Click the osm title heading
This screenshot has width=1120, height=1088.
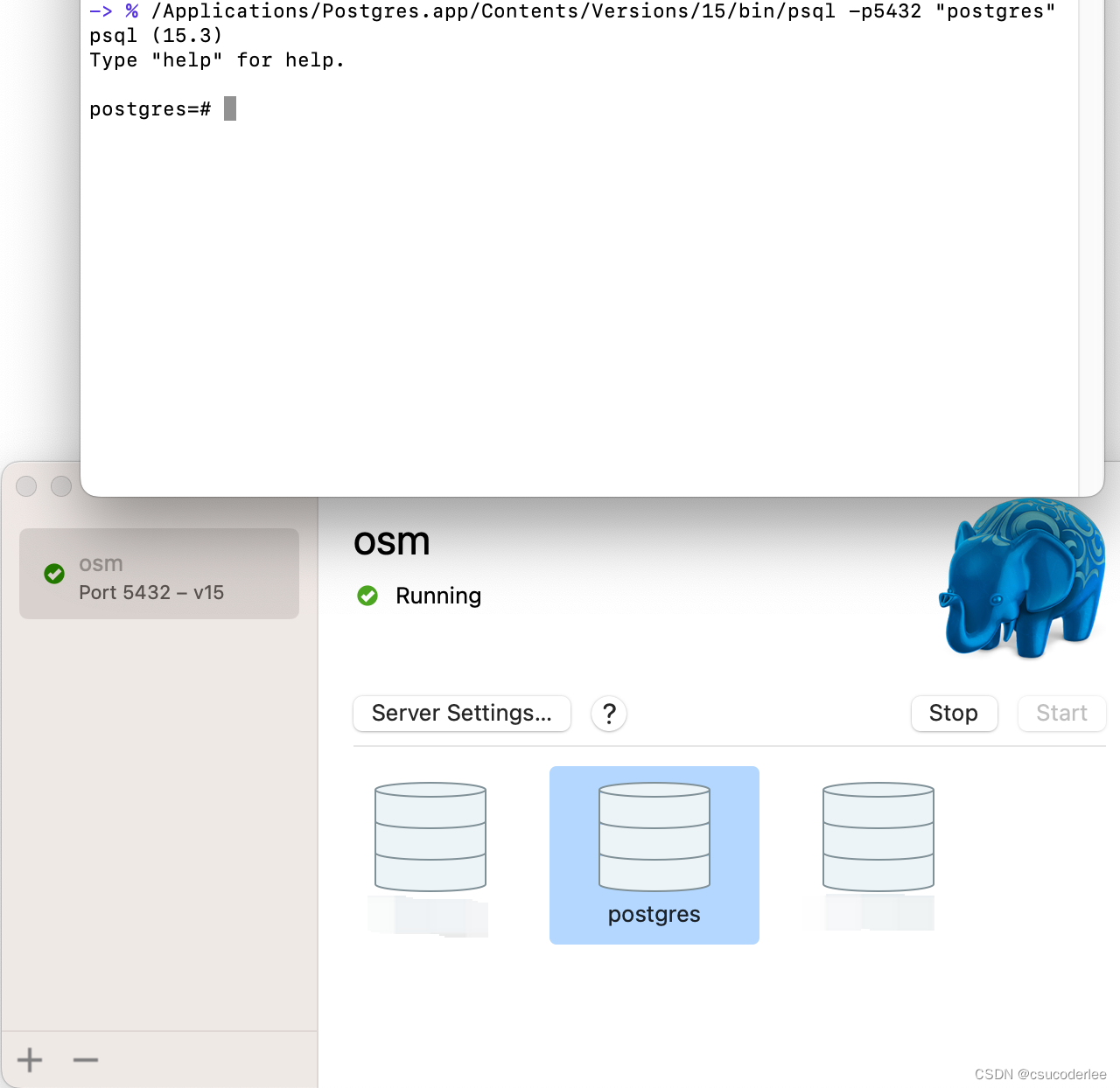tap(391, 542)
